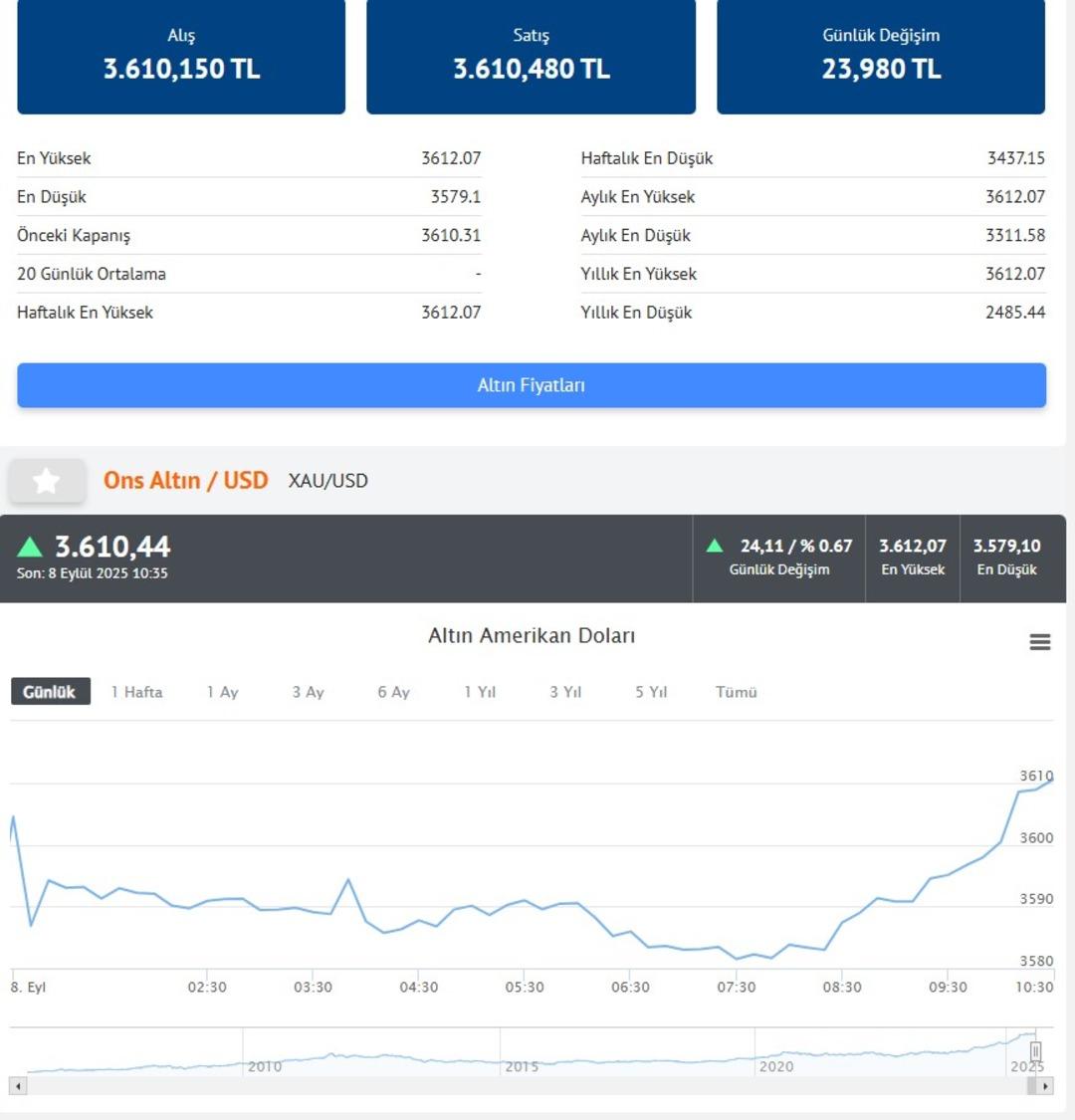Viewport: 1075px width, 1120px height.
Task: Open the chart hamburger menu
Action: click(x=1039, y=641)
